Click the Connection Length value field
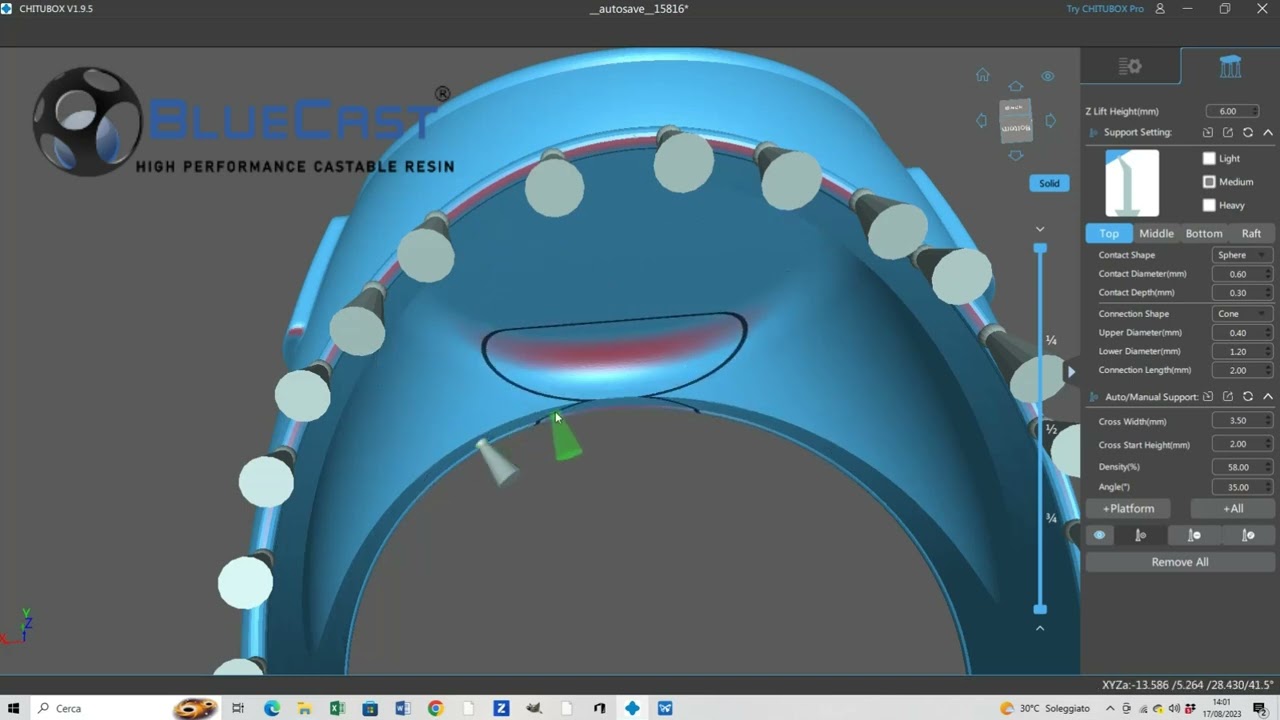Screen dimensions: 1280x720 (x=1241, y=370)
